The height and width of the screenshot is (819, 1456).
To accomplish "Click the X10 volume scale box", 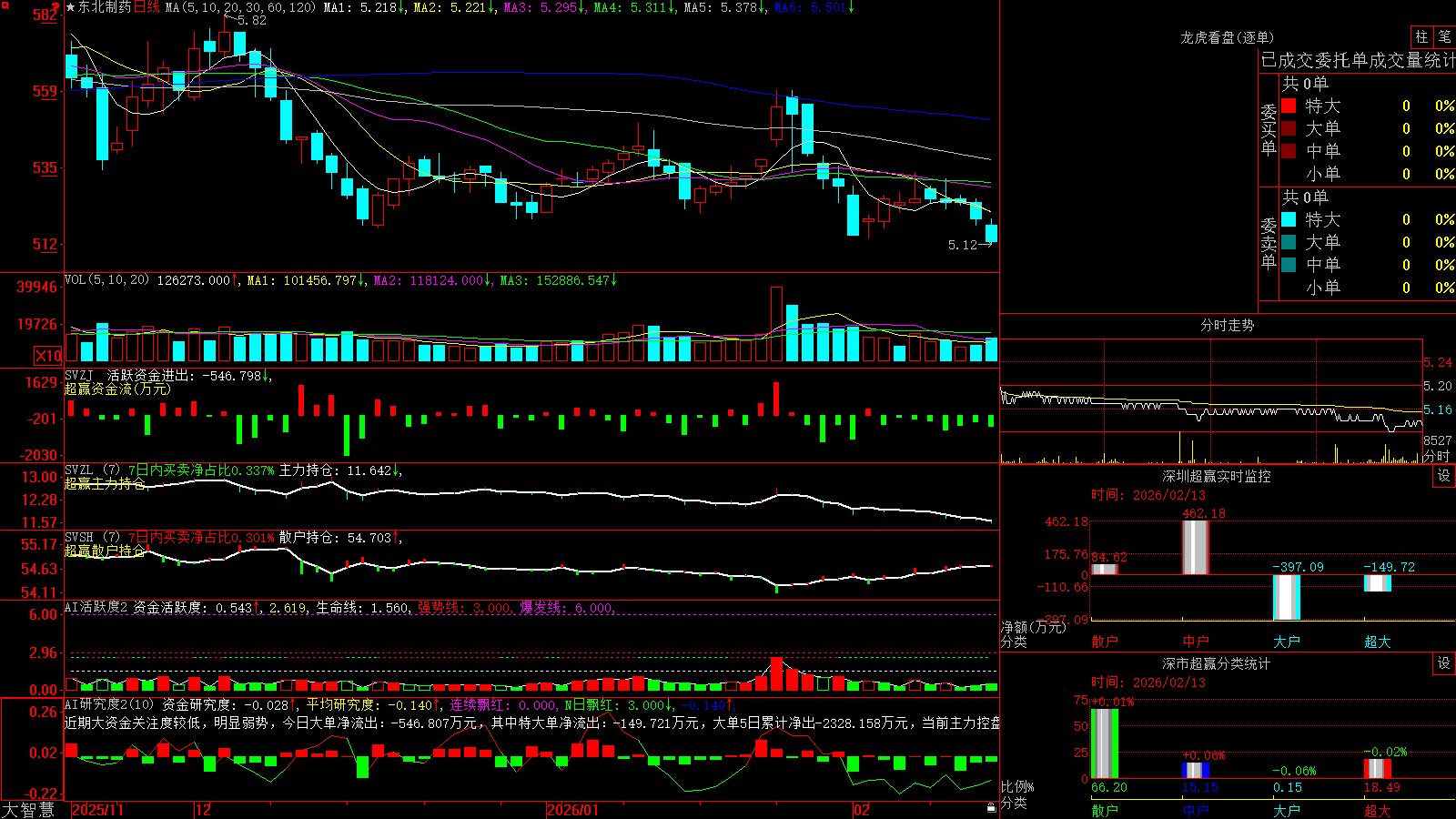I will [48, 356].
